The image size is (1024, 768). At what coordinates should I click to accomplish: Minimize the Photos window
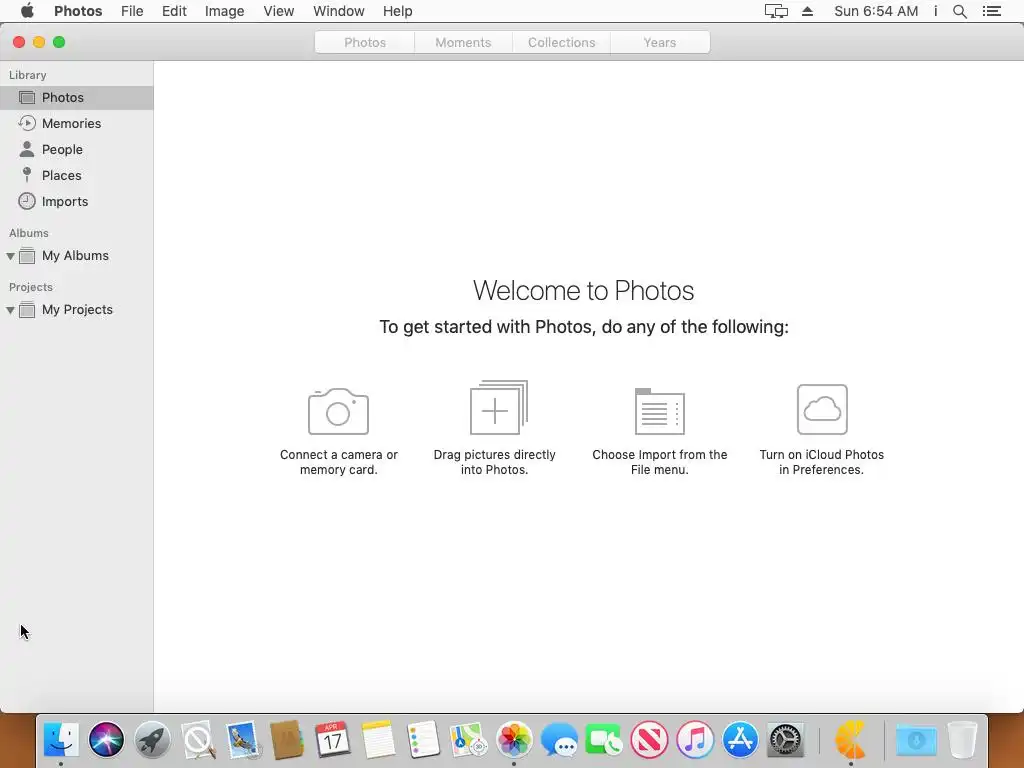(39, 42)
